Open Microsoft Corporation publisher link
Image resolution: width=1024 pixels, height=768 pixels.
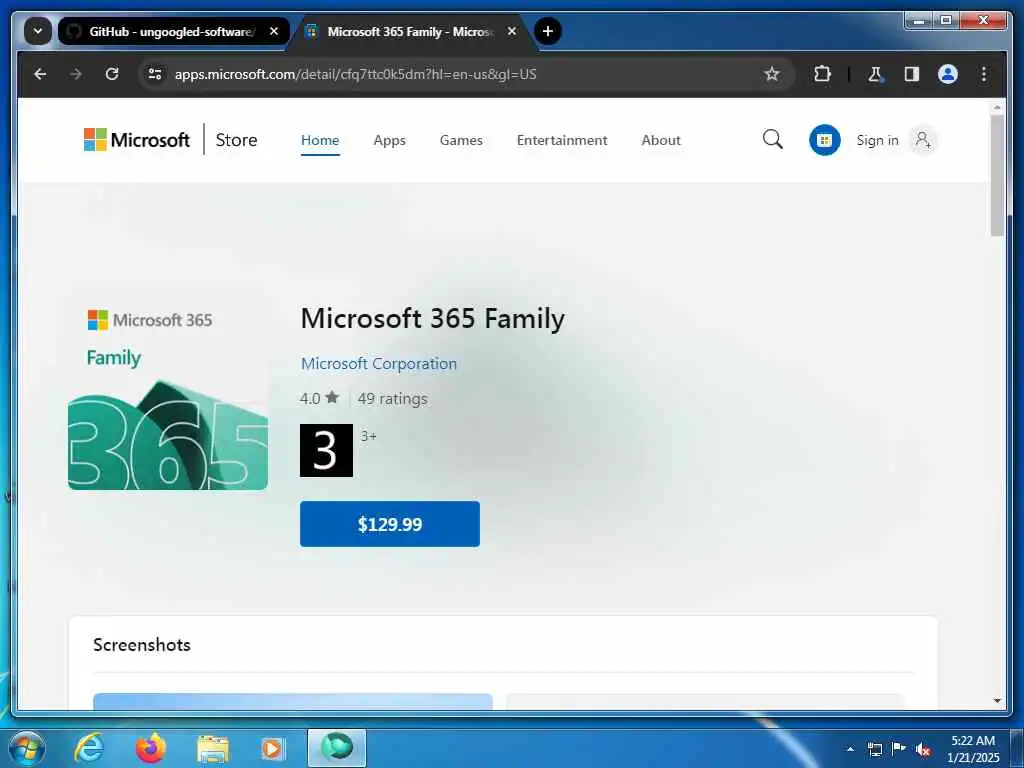click(379, 363)
